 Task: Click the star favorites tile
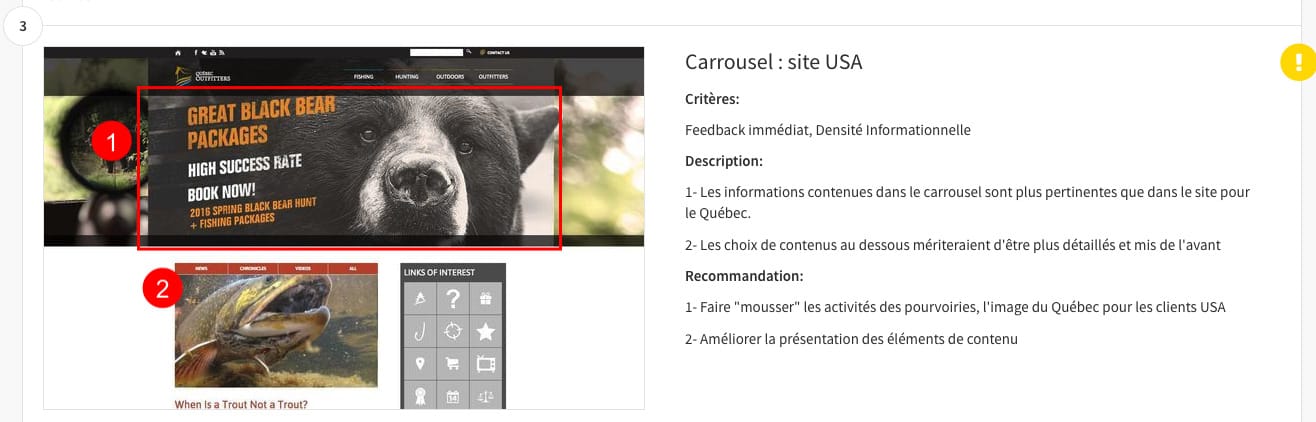pyautogui.click(x=486, y=331)
